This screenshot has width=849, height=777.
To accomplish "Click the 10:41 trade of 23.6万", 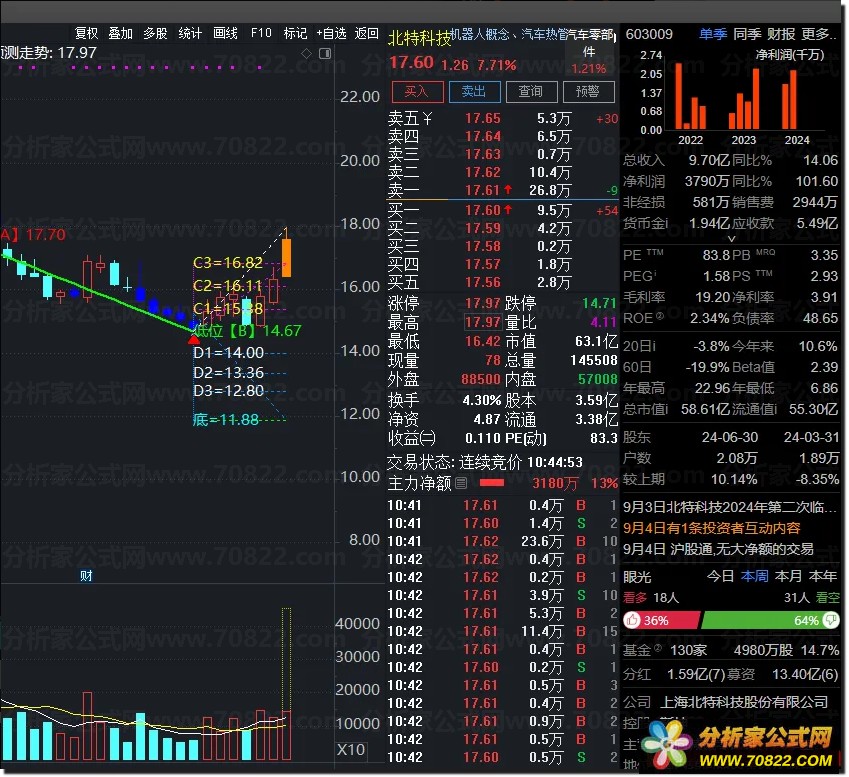I will [x=502, y=541].
